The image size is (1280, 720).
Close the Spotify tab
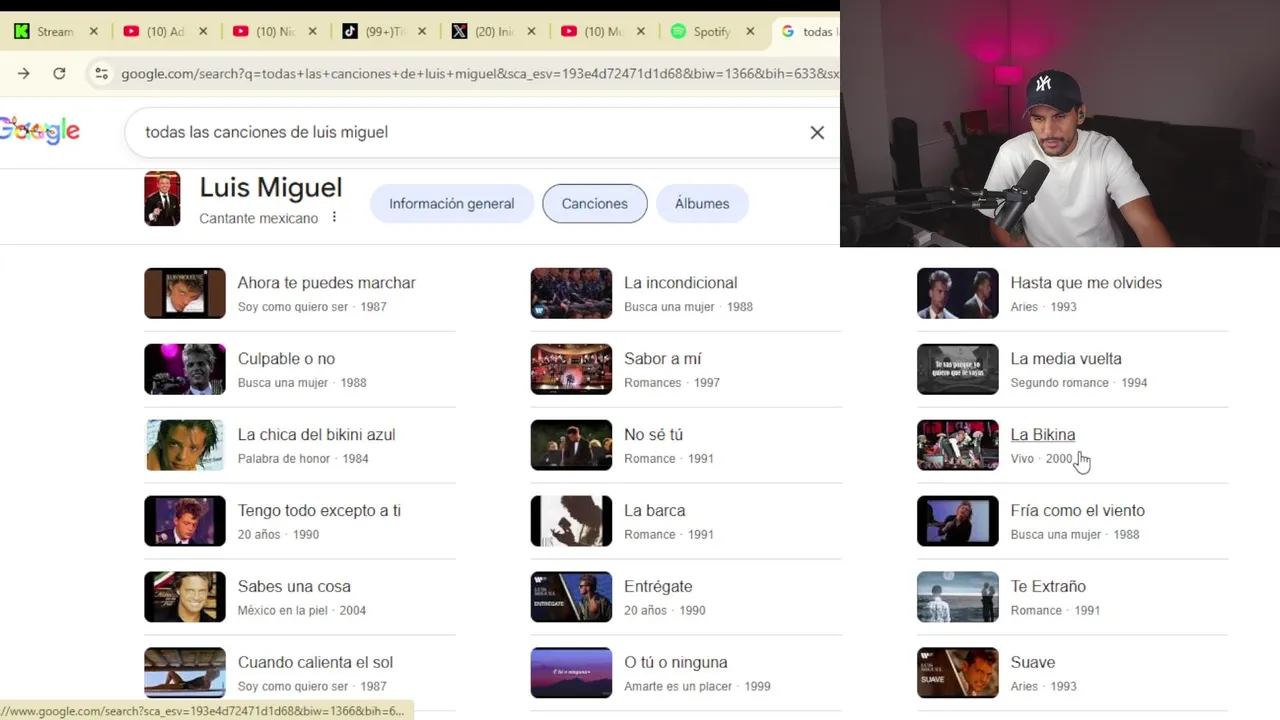tap(750, 31)
